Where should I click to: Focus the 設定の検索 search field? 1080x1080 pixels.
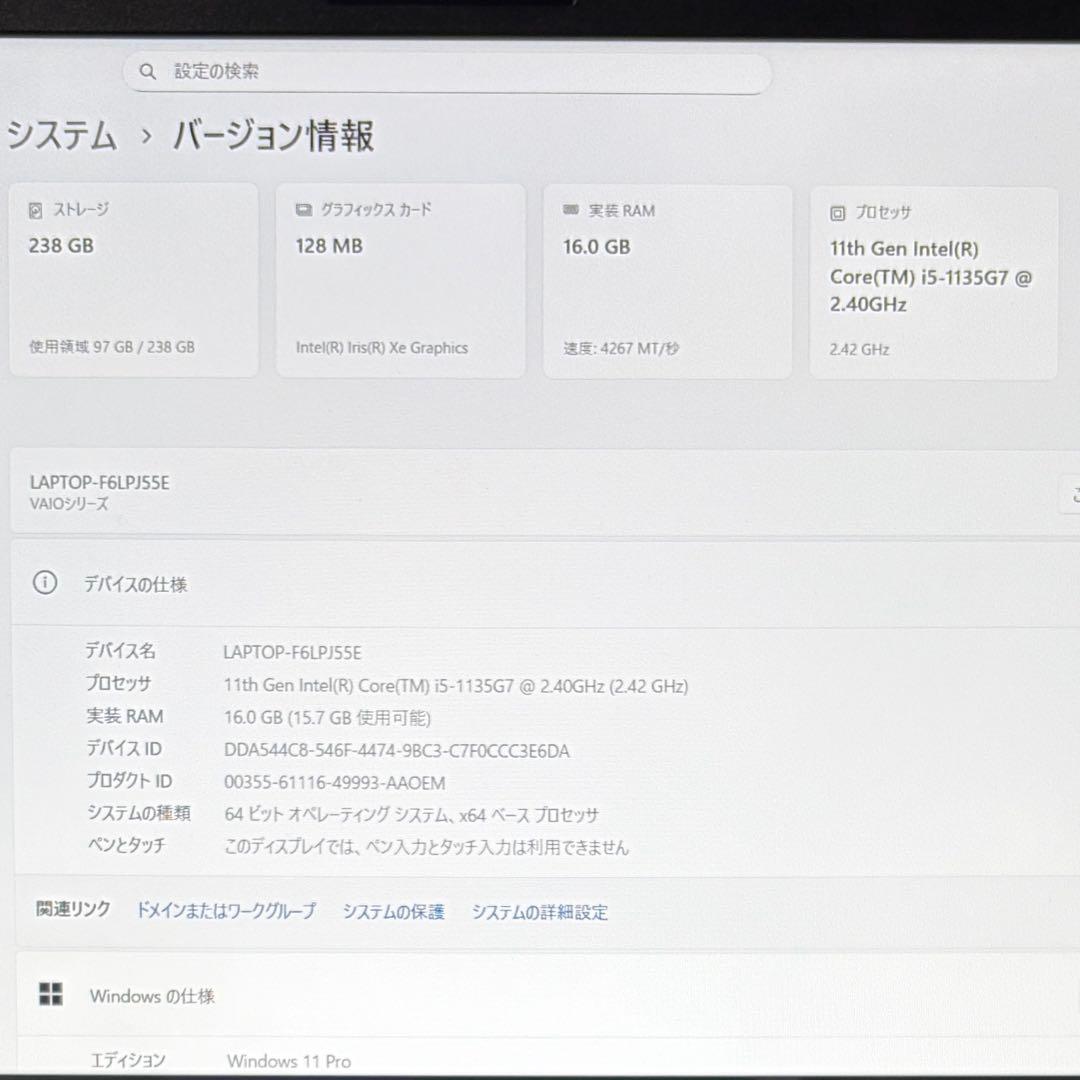[447, 73]
